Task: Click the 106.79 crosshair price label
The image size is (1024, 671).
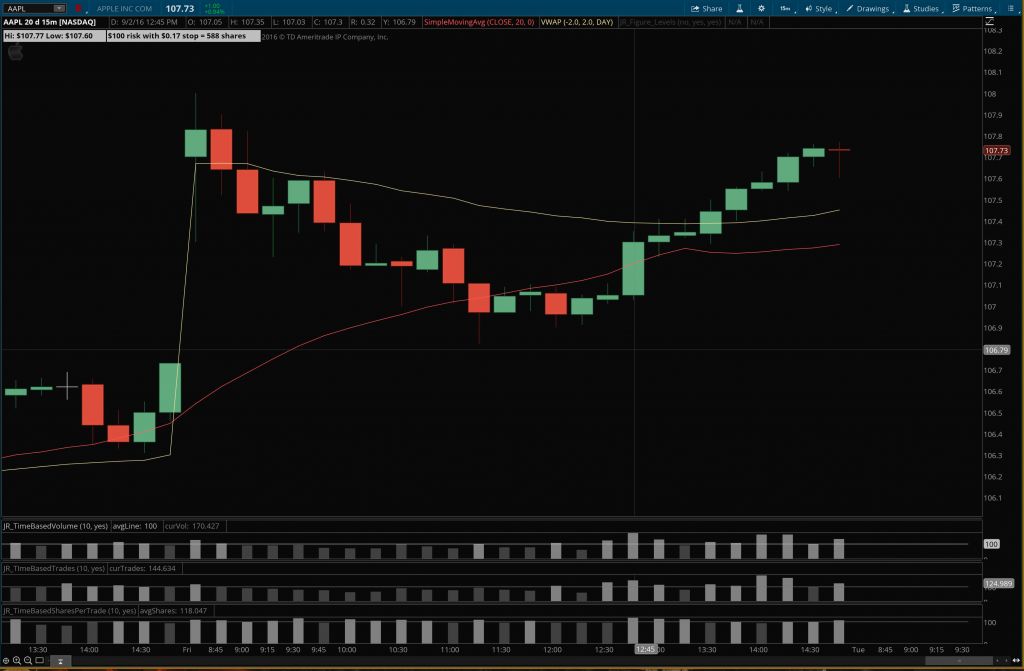Action: tap(997, 350)
